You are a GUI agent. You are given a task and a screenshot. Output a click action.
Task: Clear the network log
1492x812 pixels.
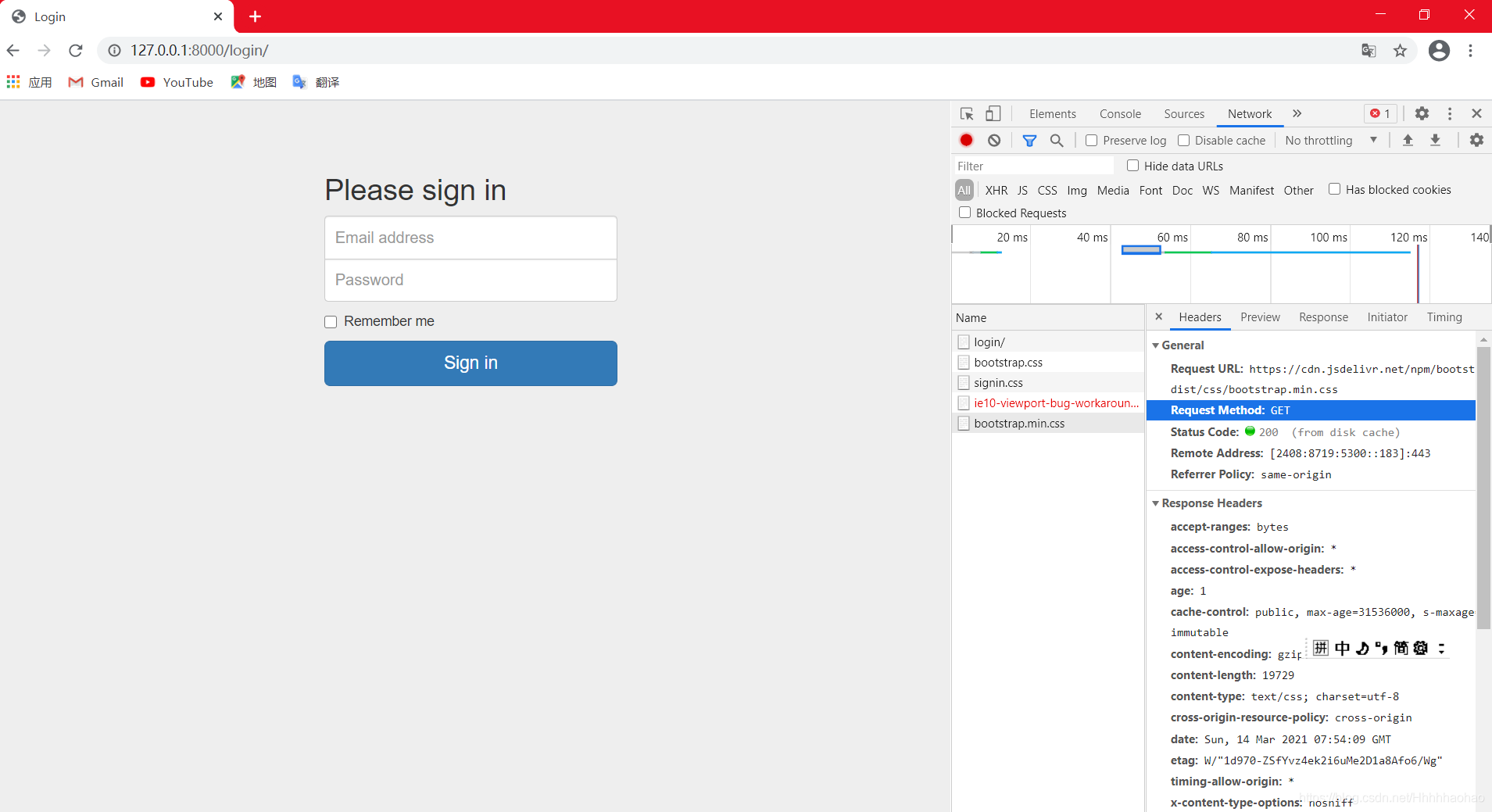993,141
